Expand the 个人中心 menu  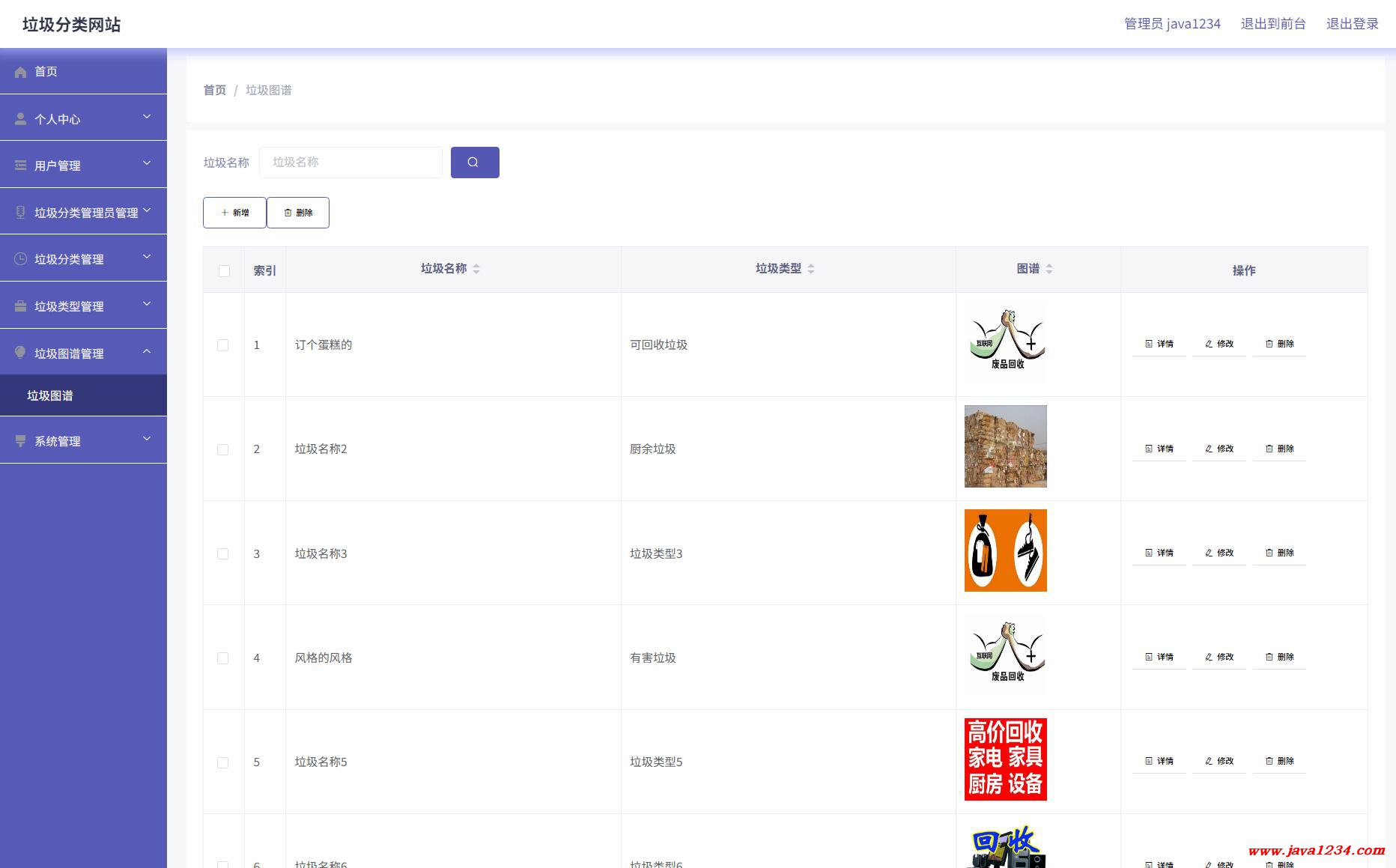pyautogui.click(x=83, y=118)
